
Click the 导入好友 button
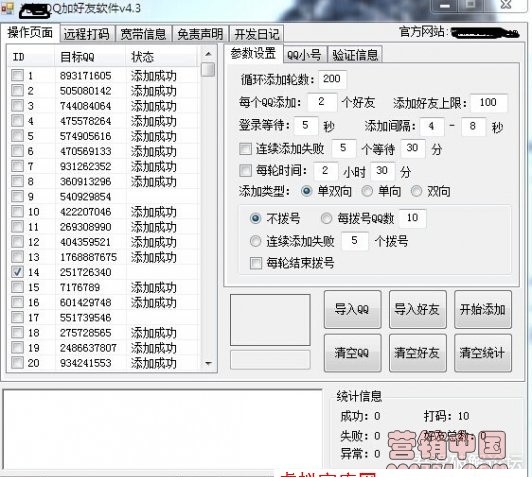tap(417, 309)
